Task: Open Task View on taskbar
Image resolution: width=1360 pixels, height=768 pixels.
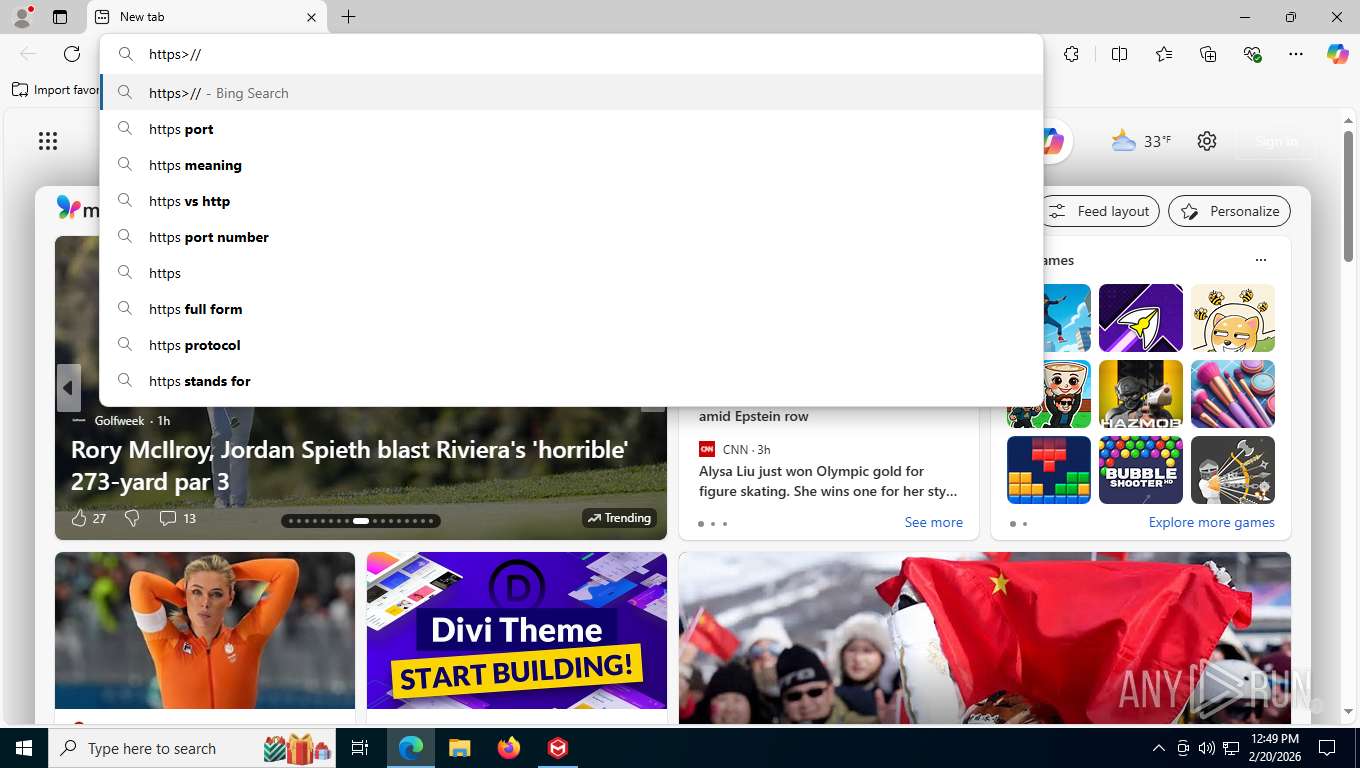Action: point(360,748)
